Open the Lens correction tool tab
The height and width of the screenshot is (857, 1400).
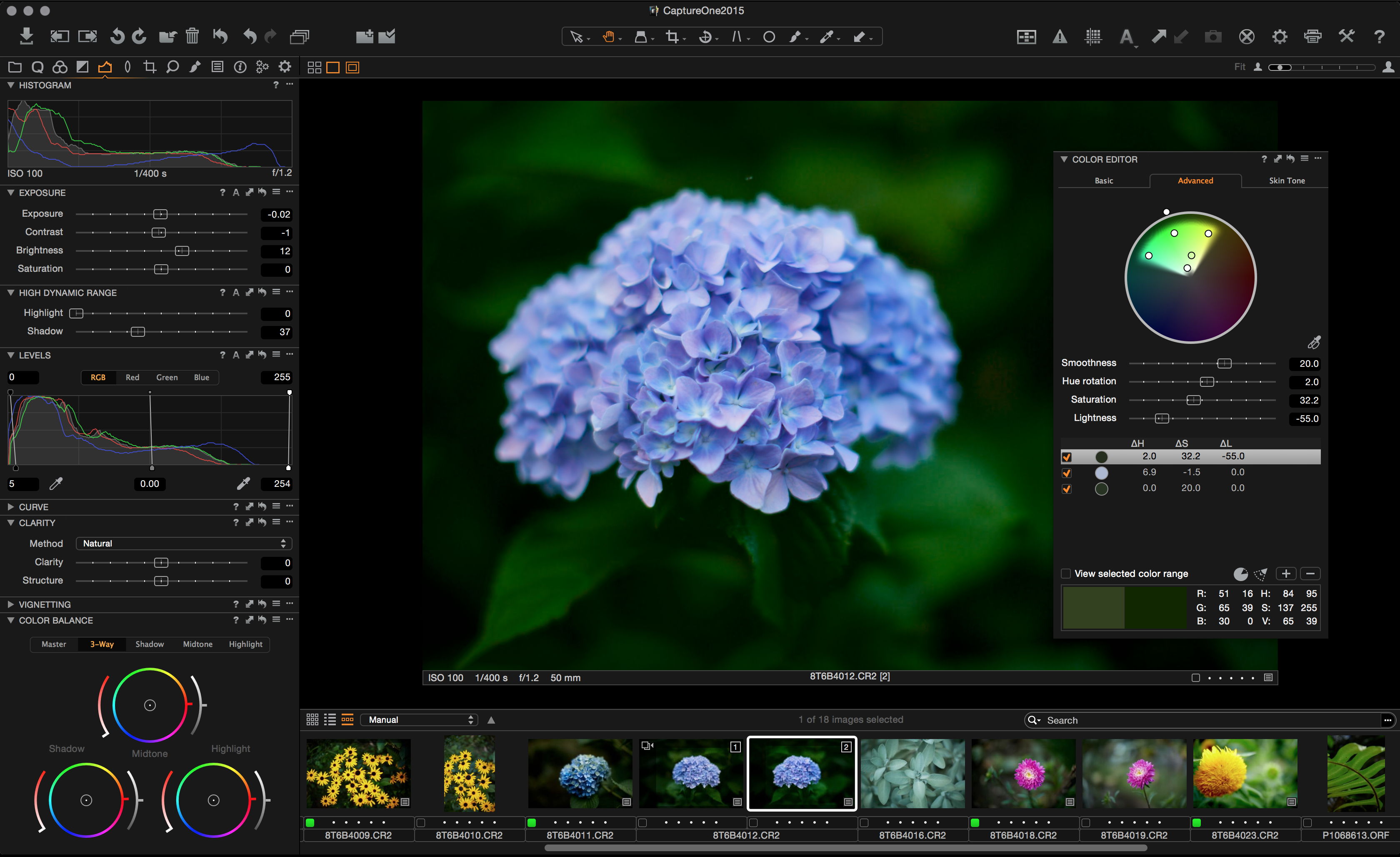(127, 67)
